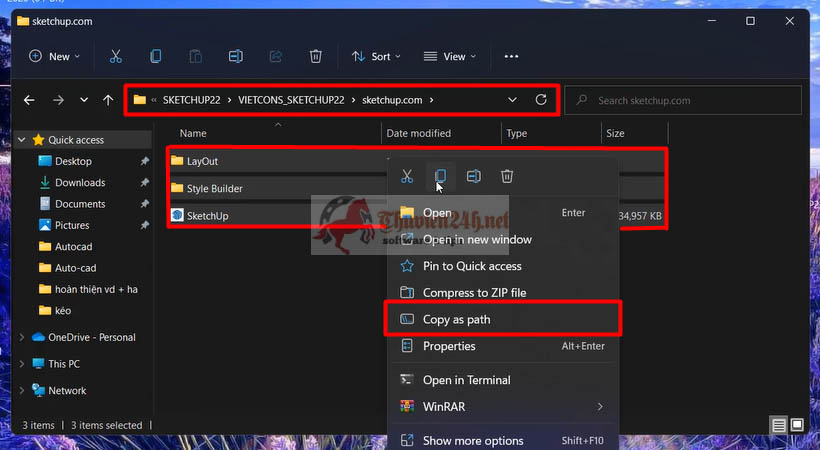
Task: Select Compress to ZIP file
Action: (502, 292)
